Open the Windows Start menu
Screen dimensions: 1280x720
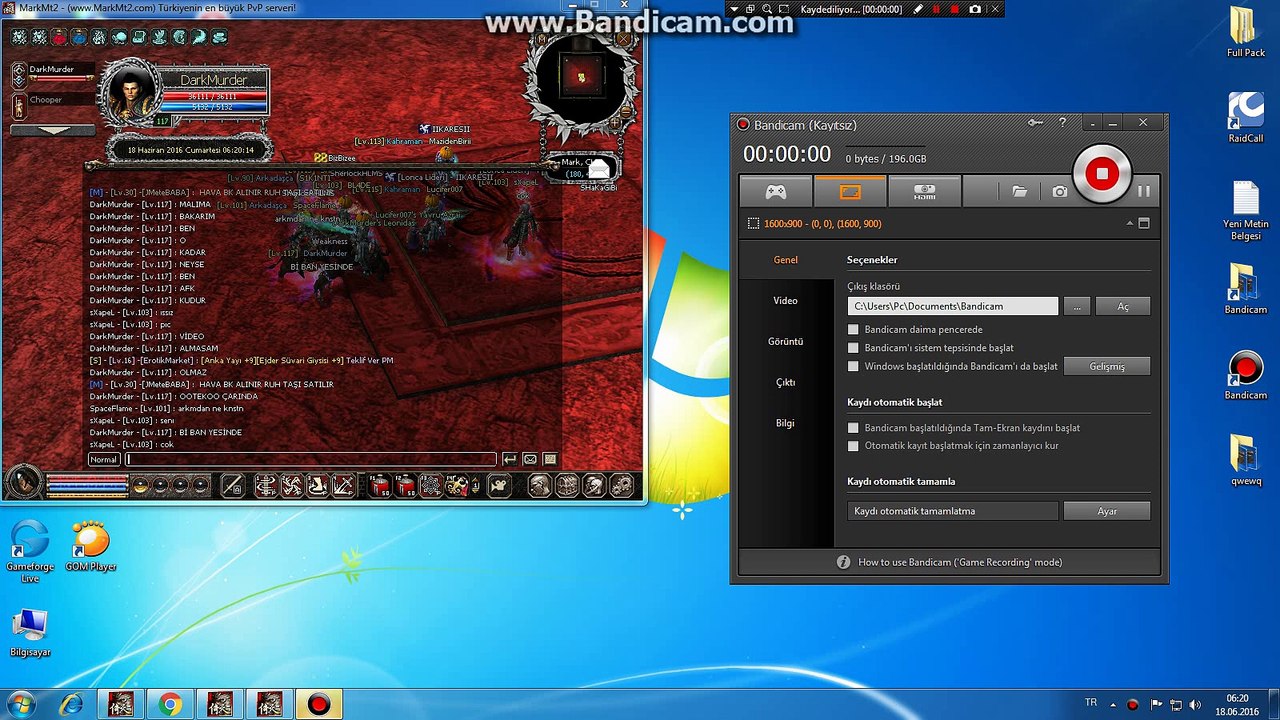pyautogui.click(x=21, y=703)
